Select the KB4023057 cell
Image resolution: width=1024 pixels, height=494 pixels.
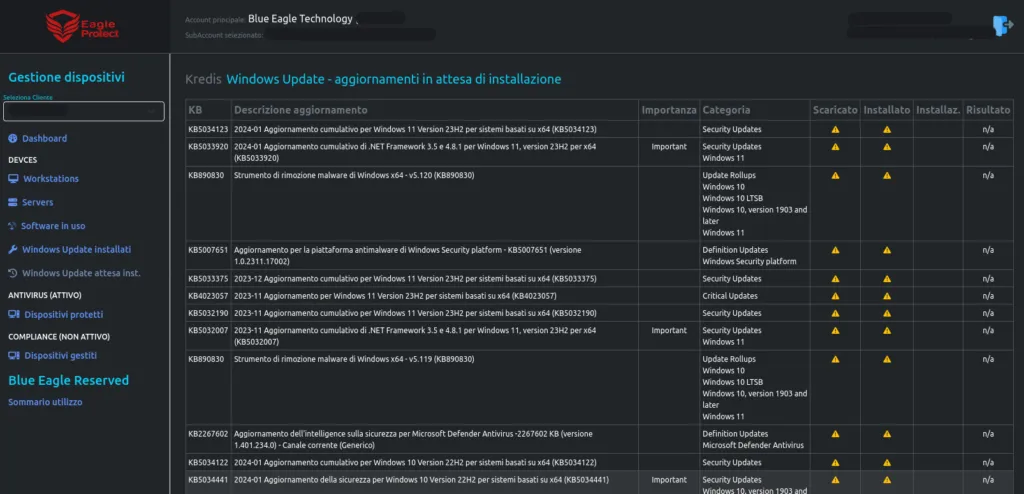point(208,296)
